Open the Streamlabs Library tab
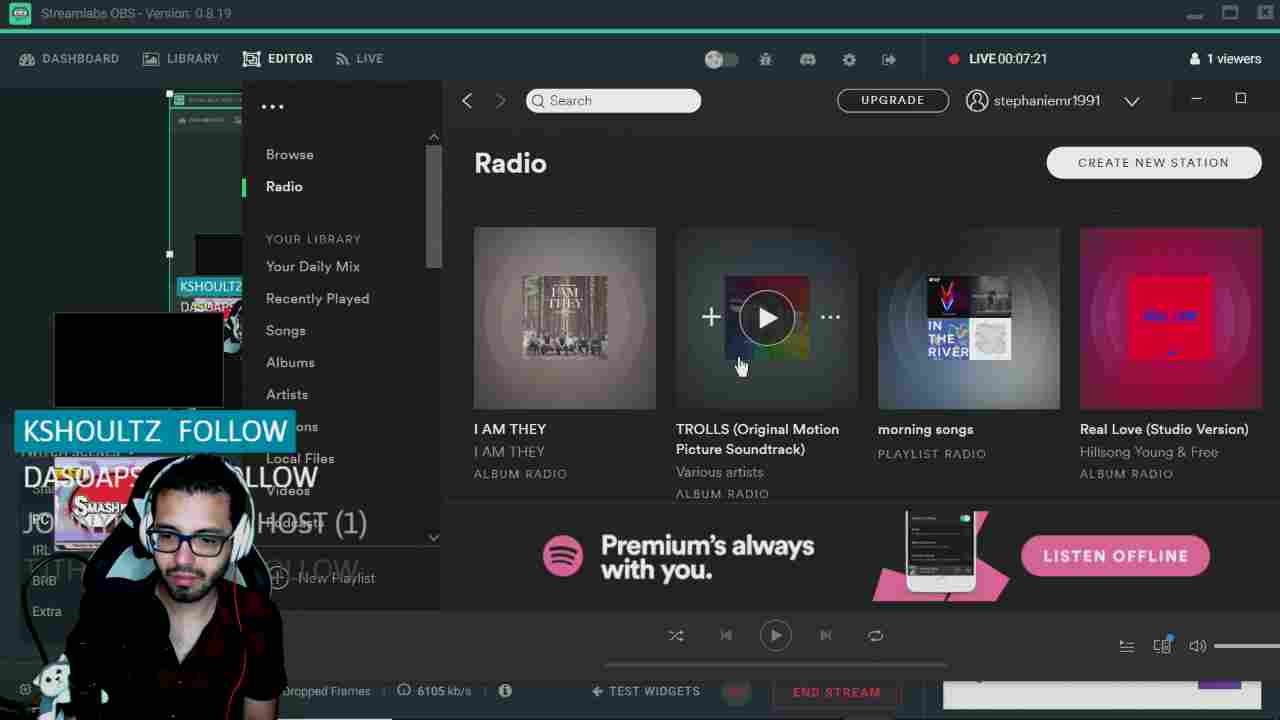This screenshot has width=1280, height=720. coord(181,59)
